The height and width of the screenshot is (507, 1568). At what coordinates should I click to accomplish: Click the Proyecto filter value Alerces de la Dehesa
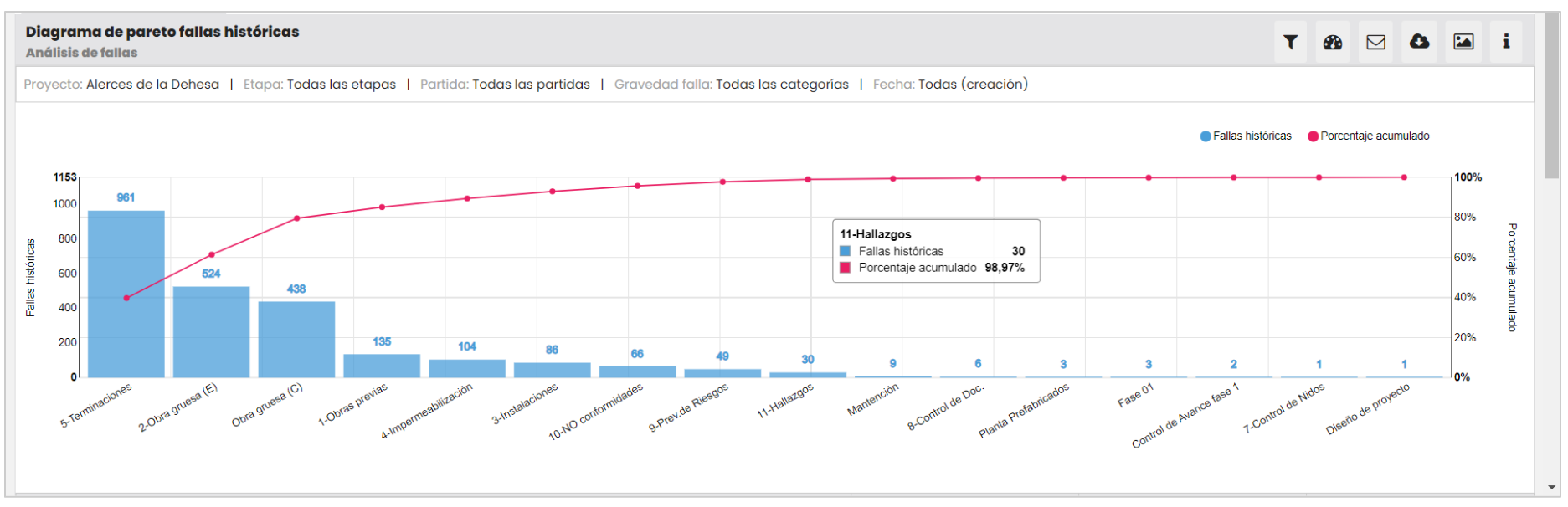tap(152, 84)
